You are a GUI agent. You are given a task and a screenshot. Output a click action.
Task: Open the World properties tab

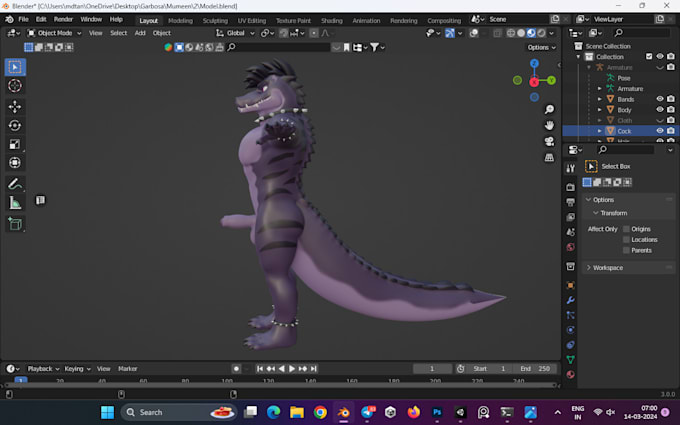pos(570,247)
